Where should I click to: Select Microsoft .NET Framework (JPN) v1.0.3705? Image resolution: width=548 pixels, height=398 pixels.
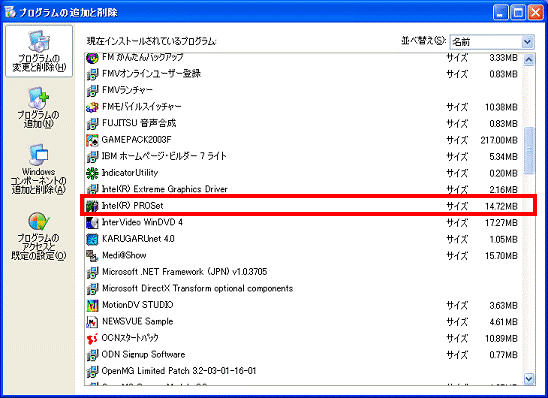click(303, 272)
